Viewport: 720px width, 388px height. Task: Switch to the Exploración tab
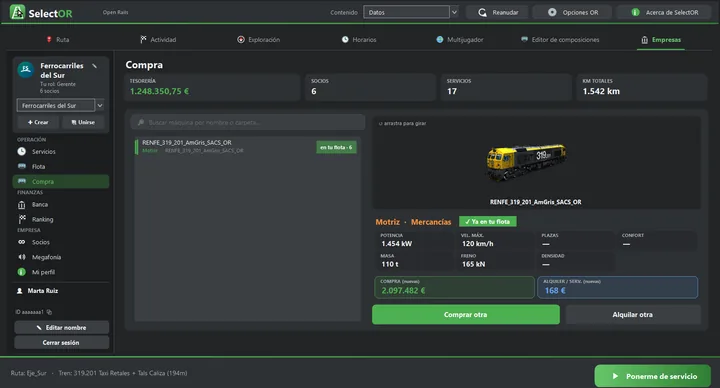point(259,39)
